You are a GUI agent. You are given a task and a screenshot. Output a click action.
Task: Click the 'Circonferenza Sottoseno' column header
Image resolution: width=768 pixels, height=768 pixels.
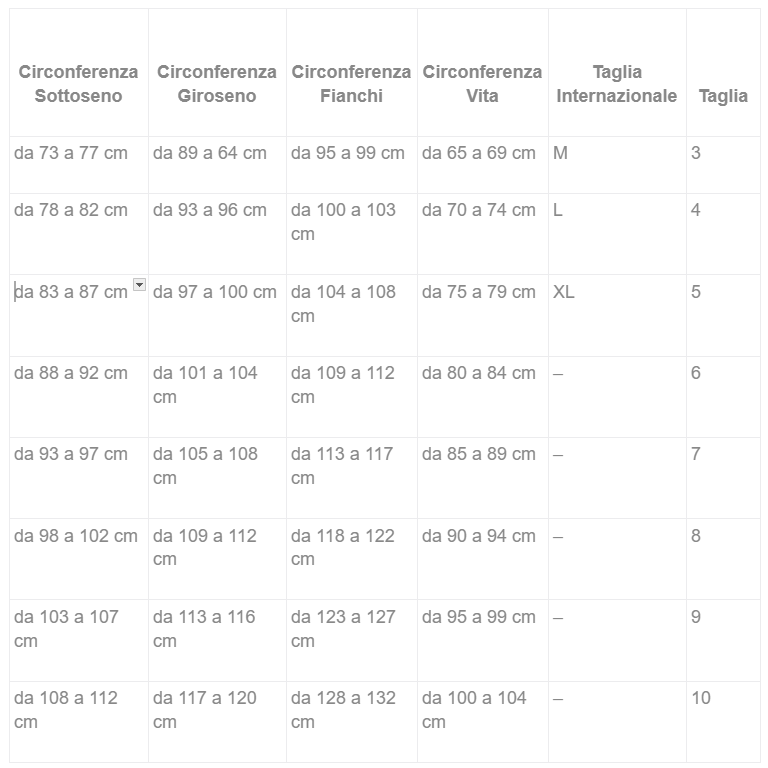coord(78,84)
